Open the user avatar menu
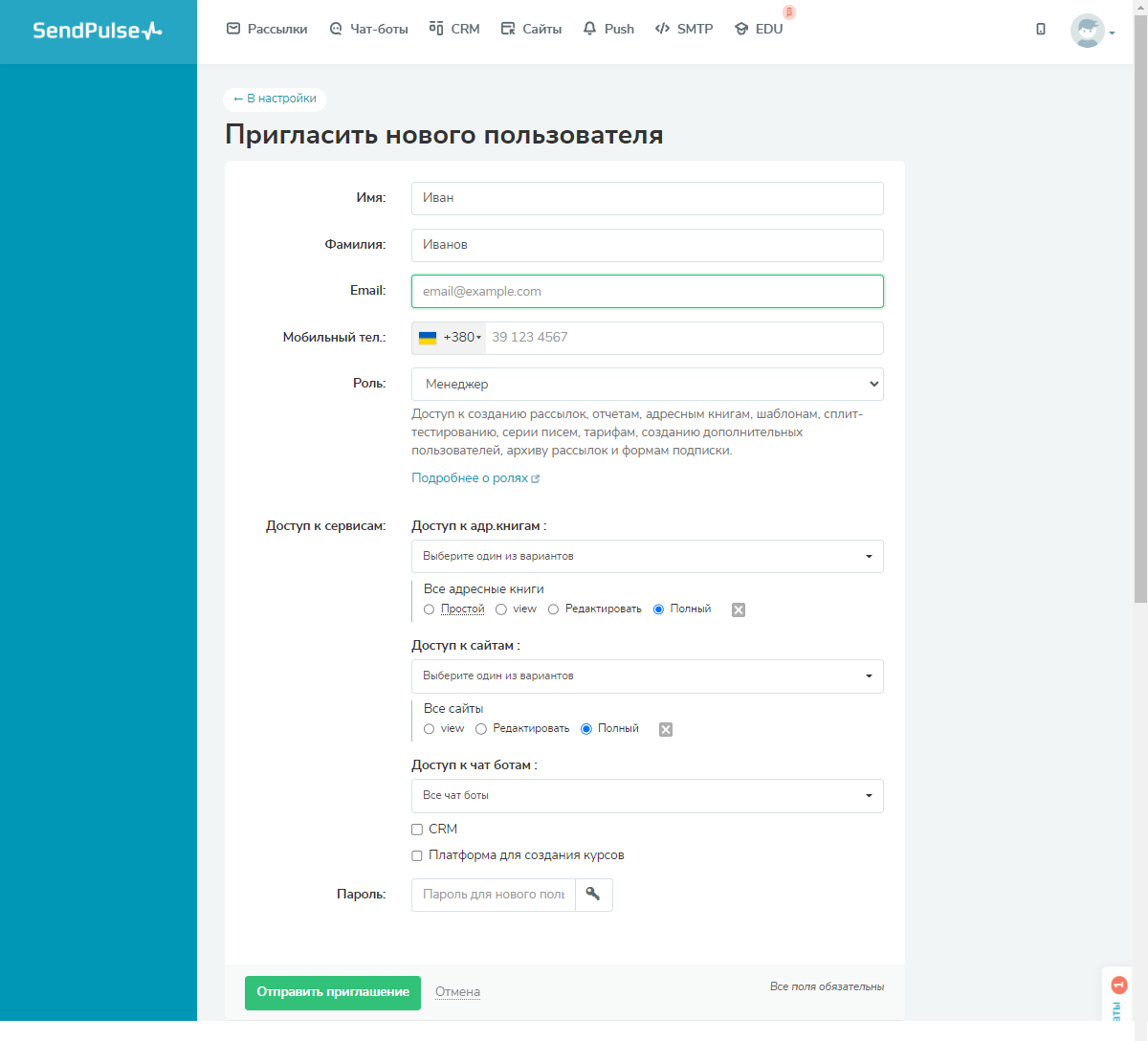The height and width of the screenshot is (1041, 1148). [1088, 31]
